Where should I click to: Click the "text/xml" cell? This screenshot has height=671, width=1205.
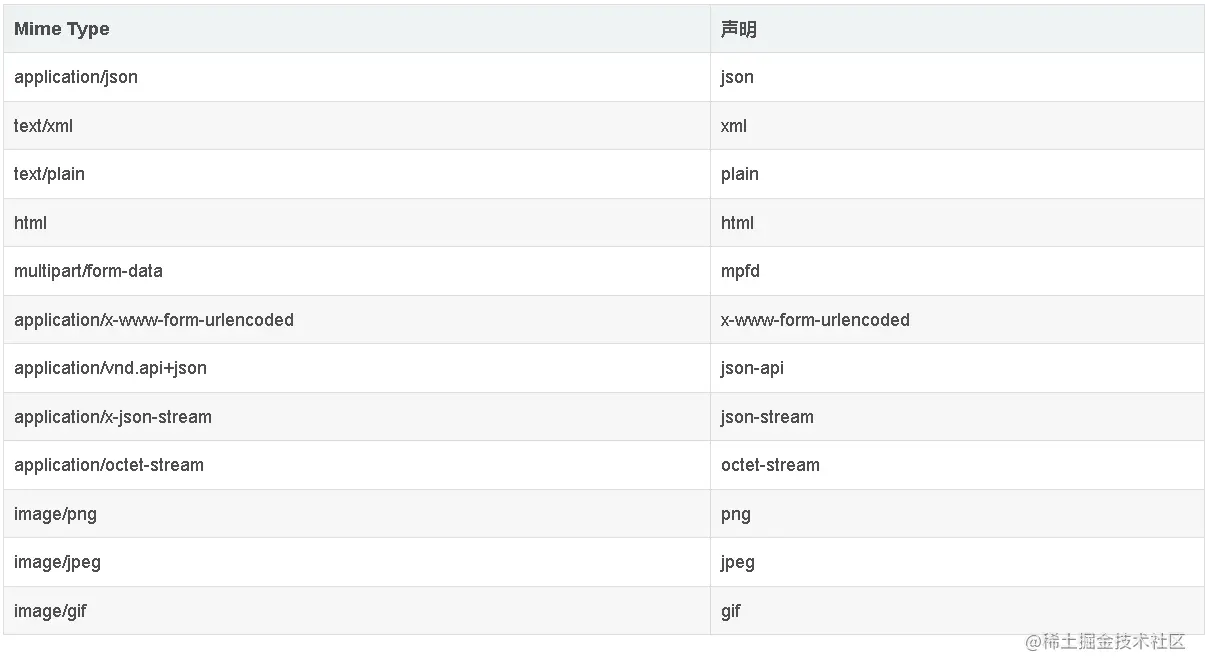point(44,126)
